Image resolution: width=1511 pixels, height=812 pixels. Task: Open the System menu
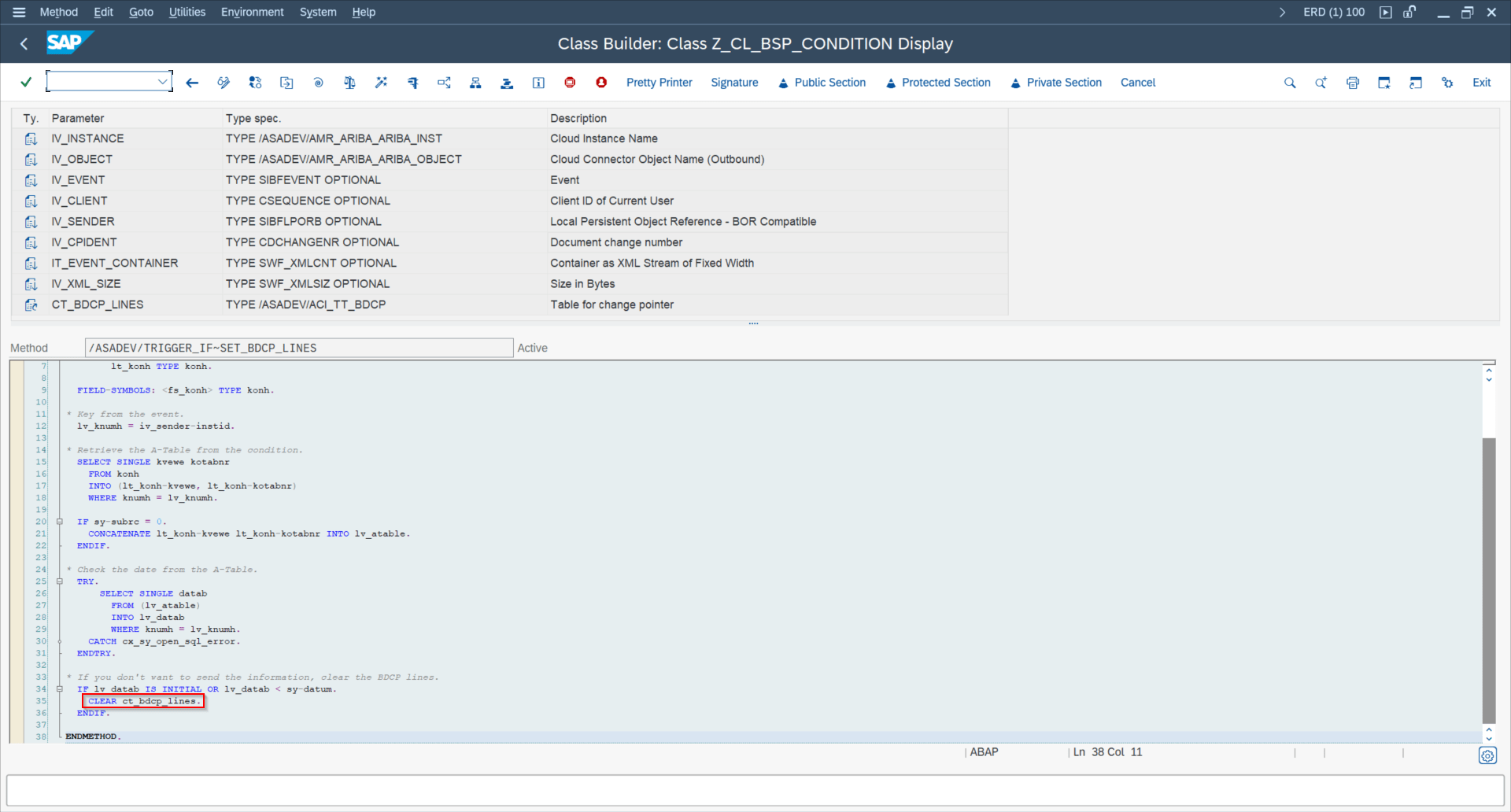pyautogui.click(x=318, y=12)
